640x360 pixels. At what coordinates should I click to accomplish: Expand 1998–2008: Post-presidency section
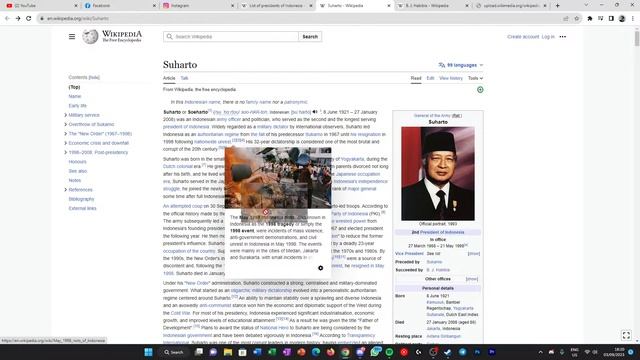[65, 152]
